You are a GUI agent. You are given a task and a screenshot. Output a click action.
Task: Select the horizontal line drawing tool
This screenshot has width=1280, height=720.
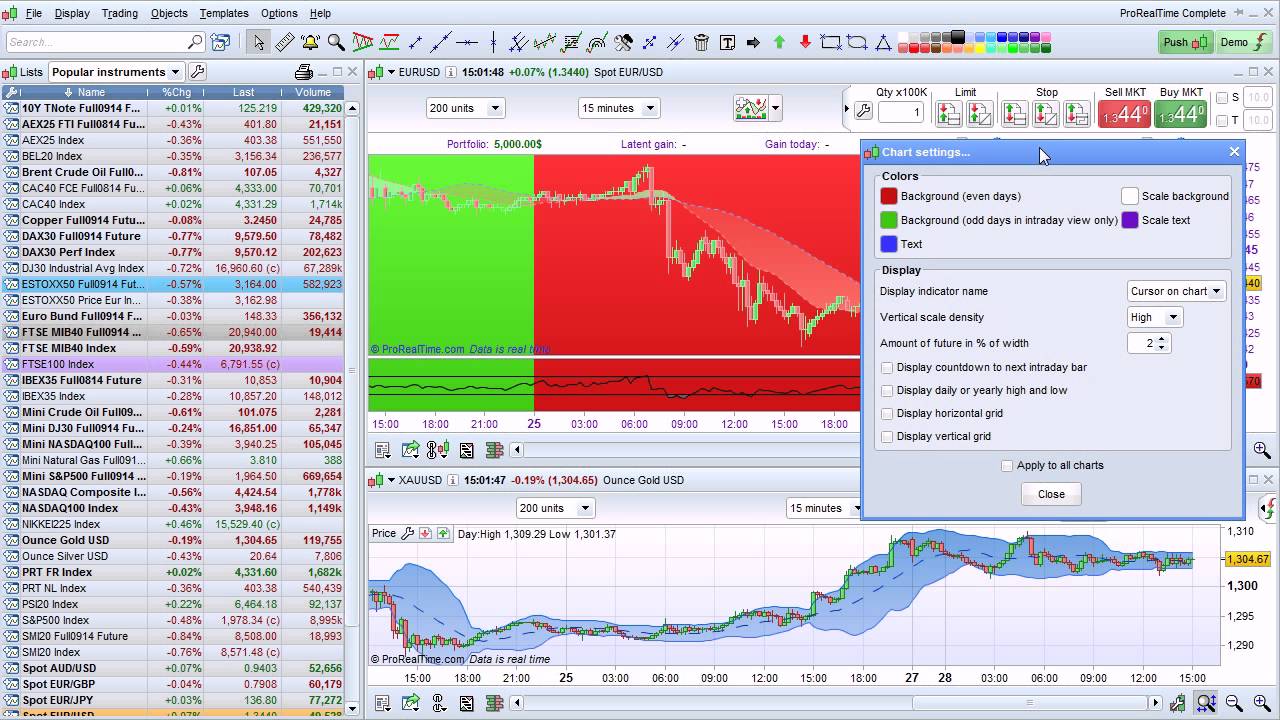[467, 42]
